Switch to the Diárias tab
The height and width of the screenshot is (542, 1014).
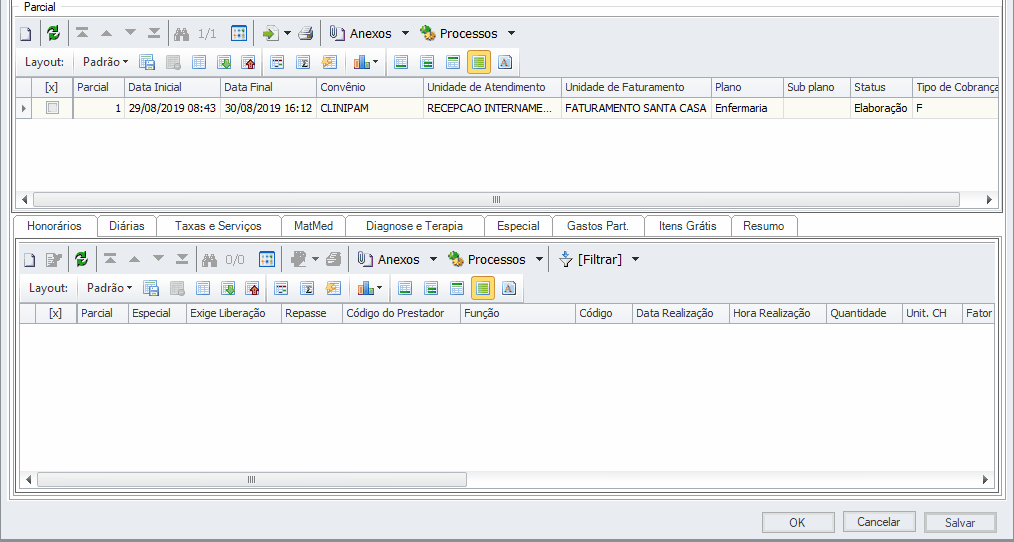pyautogui.click(x=127, y=226)
